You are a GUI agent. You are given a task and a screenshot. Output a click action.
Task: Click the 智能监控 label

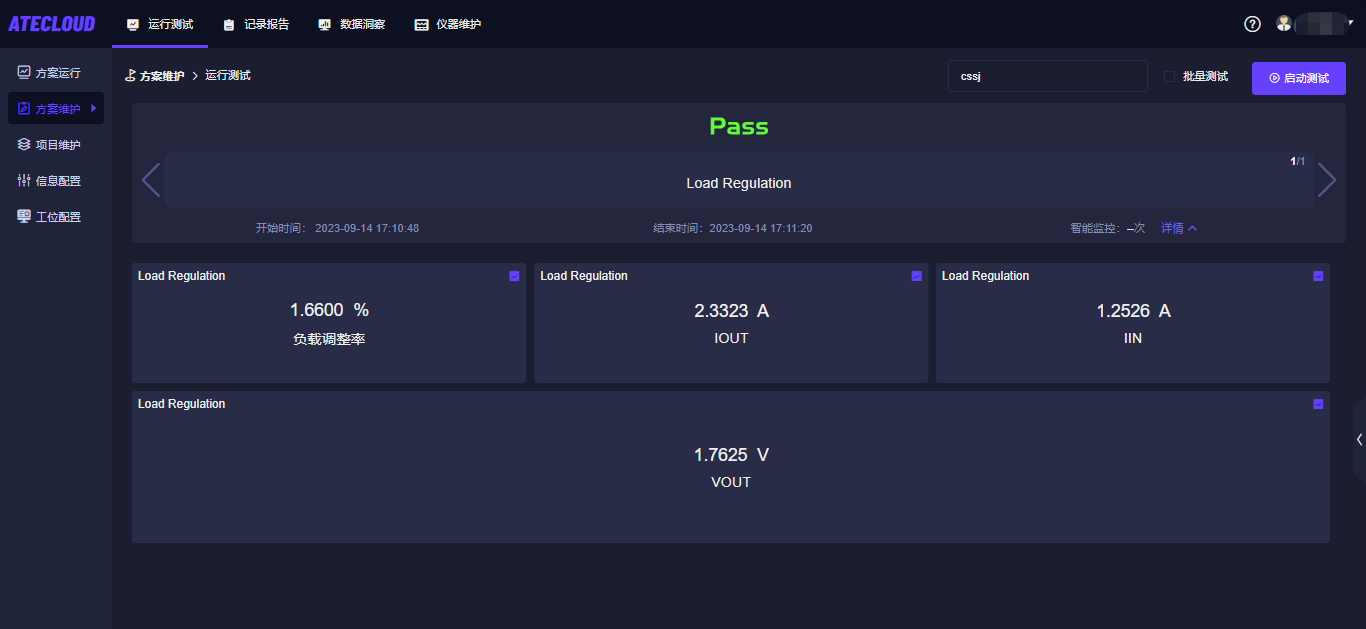(1095, 228)
